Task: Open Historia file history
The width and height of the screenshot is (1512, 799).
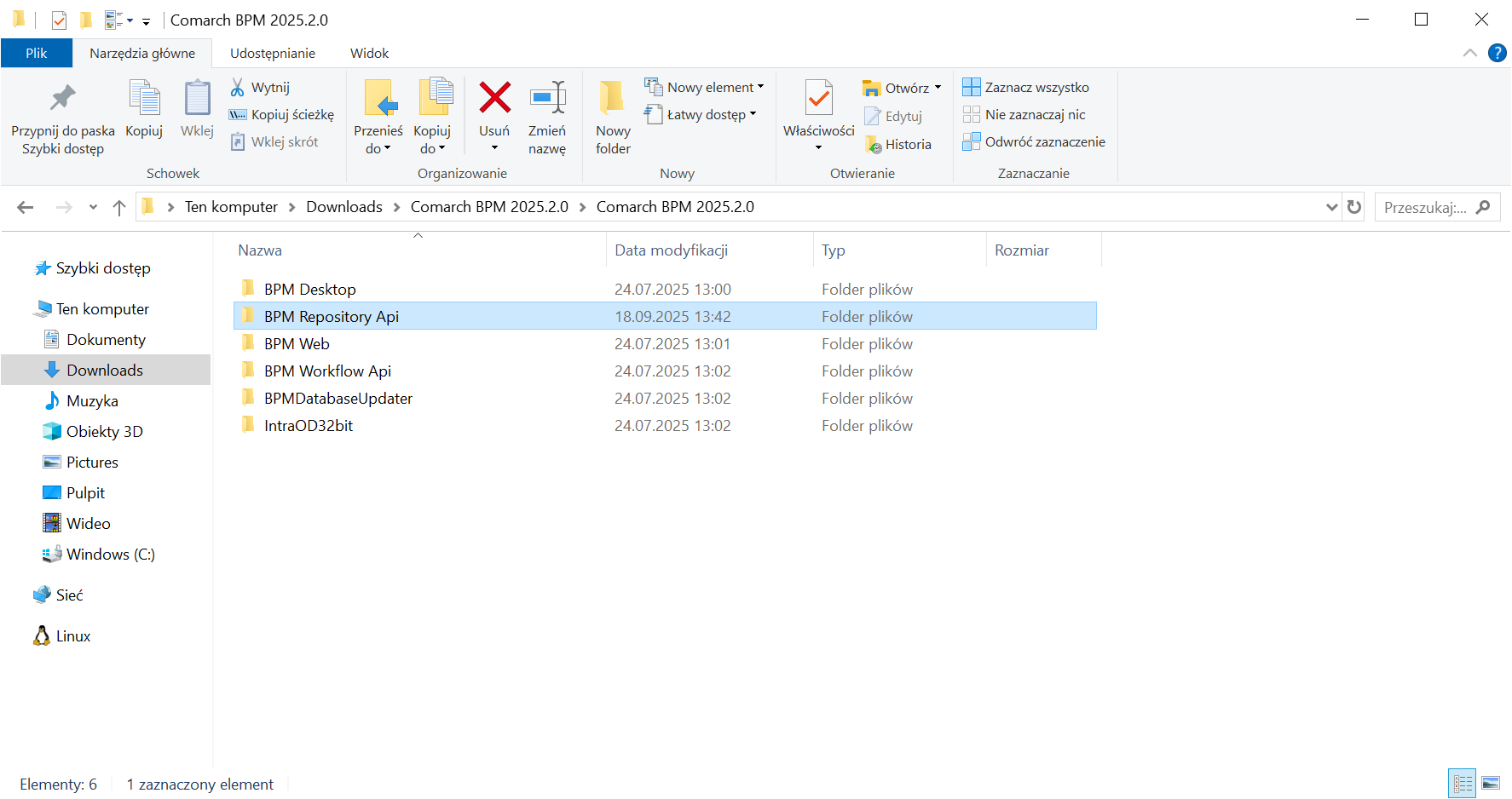Action: coord(898,144)
